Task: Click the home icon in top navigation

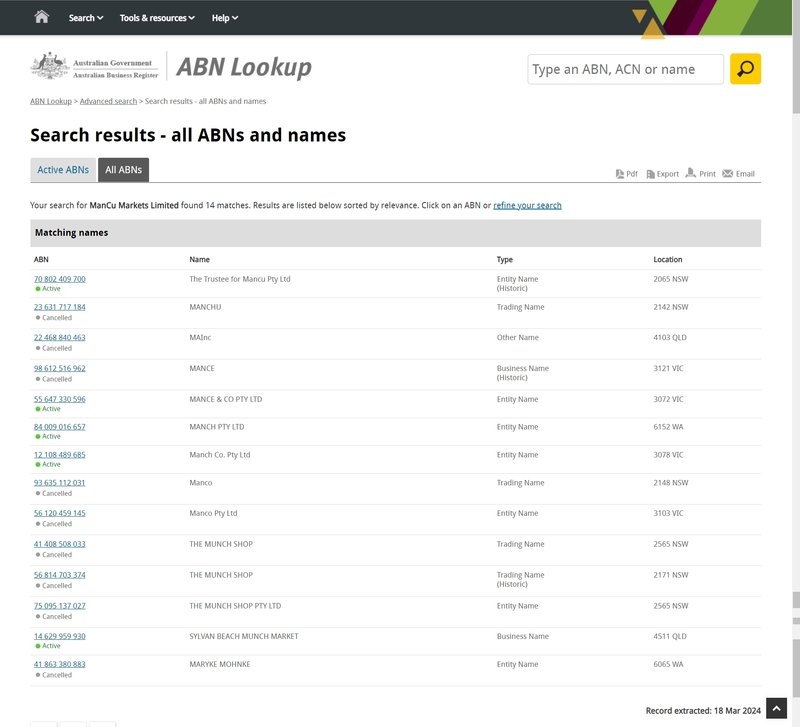Action: pos(41,17)
